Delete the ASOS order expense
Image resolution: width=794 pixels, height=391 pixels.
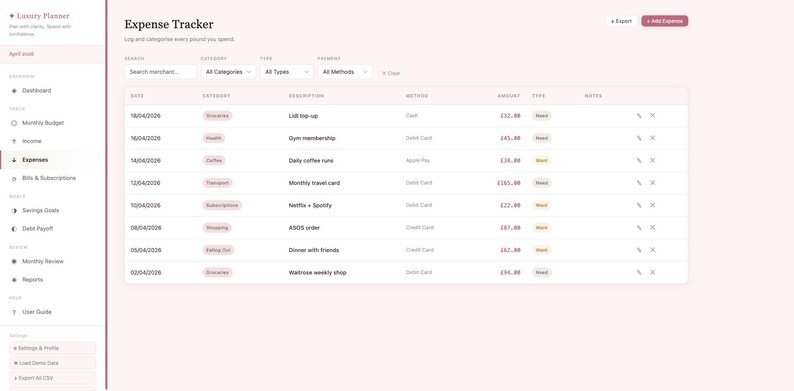click(653, 227)
